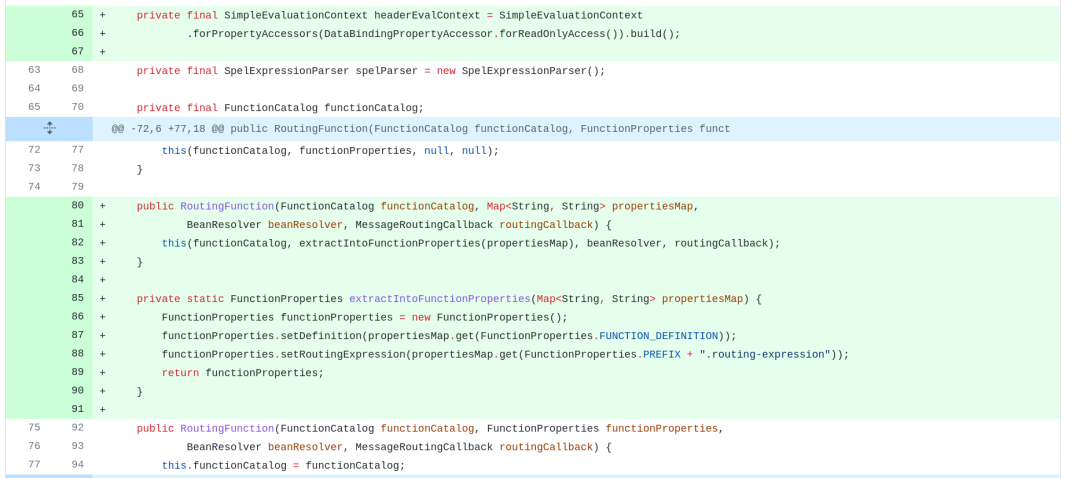The height and width of the screenshot is (478, 1080).
Task: Click new line number 92
Action: pos(77,428)
